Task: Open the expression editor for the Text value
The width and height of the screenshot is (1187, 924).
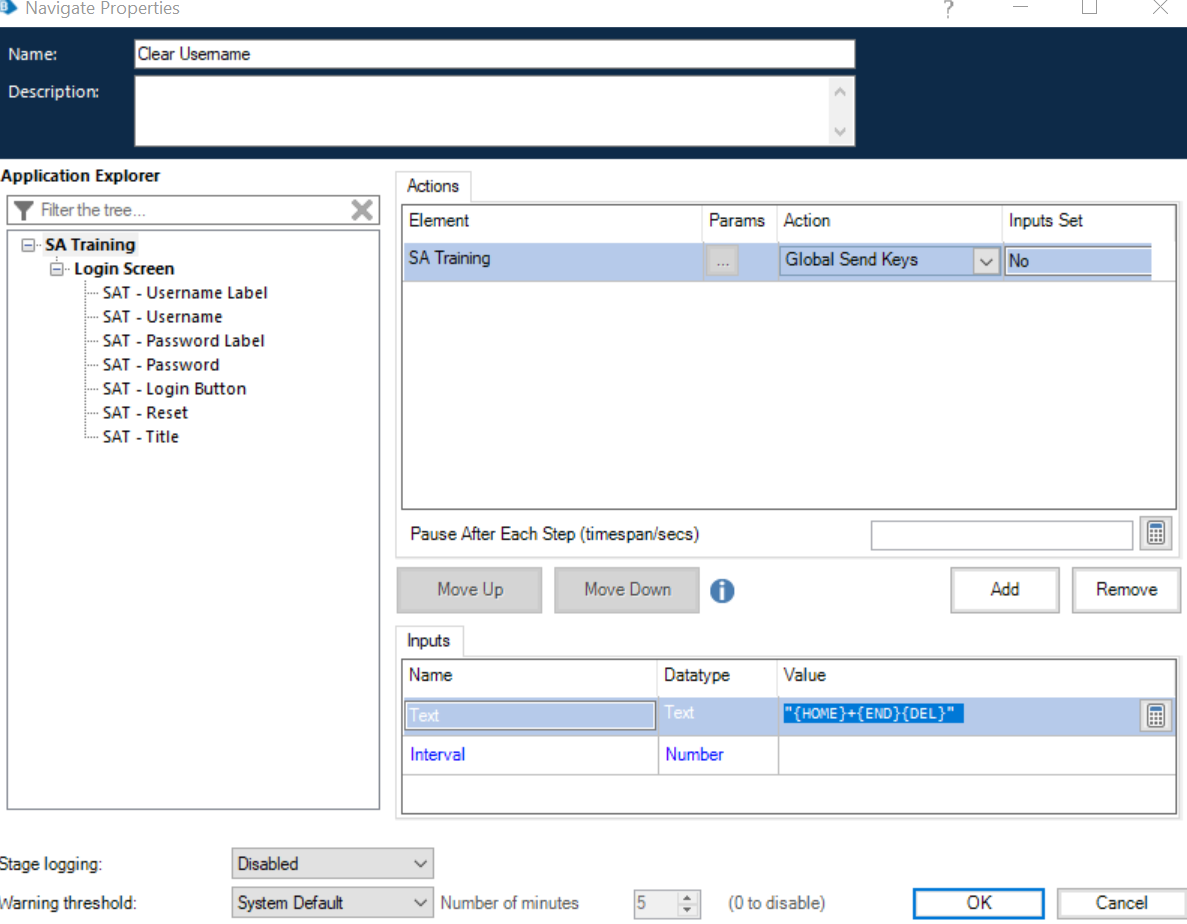Action: 1155,714
